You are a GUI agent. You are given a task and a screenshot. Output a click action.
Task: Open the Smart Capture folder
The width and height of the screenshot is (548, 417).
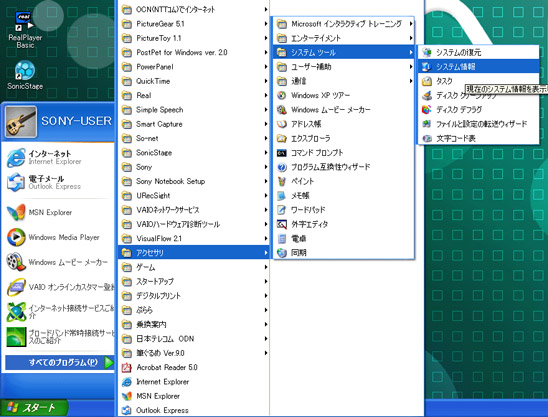pos(193,124)
